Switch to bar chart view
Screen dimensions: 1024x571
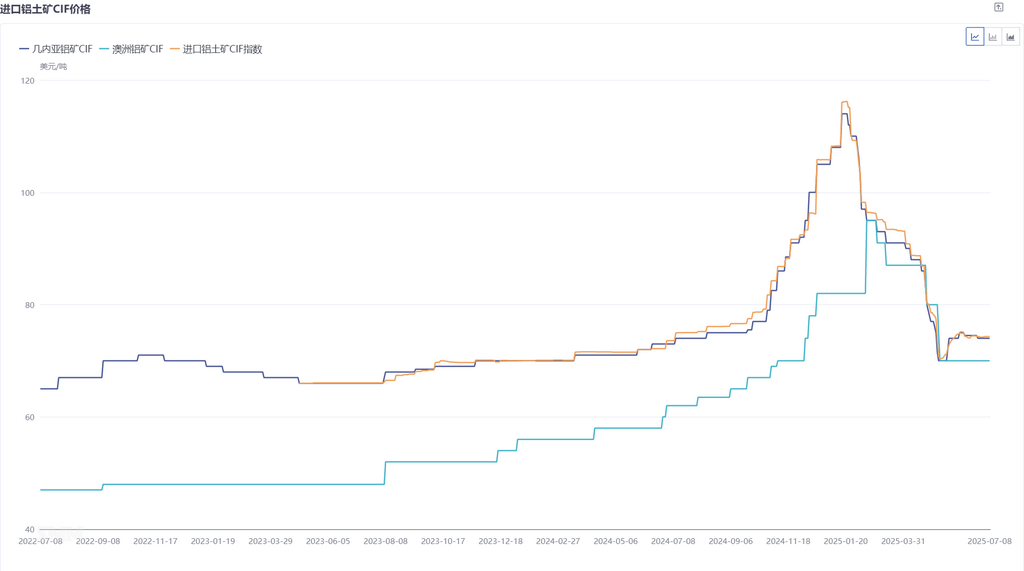pos(993,37)
